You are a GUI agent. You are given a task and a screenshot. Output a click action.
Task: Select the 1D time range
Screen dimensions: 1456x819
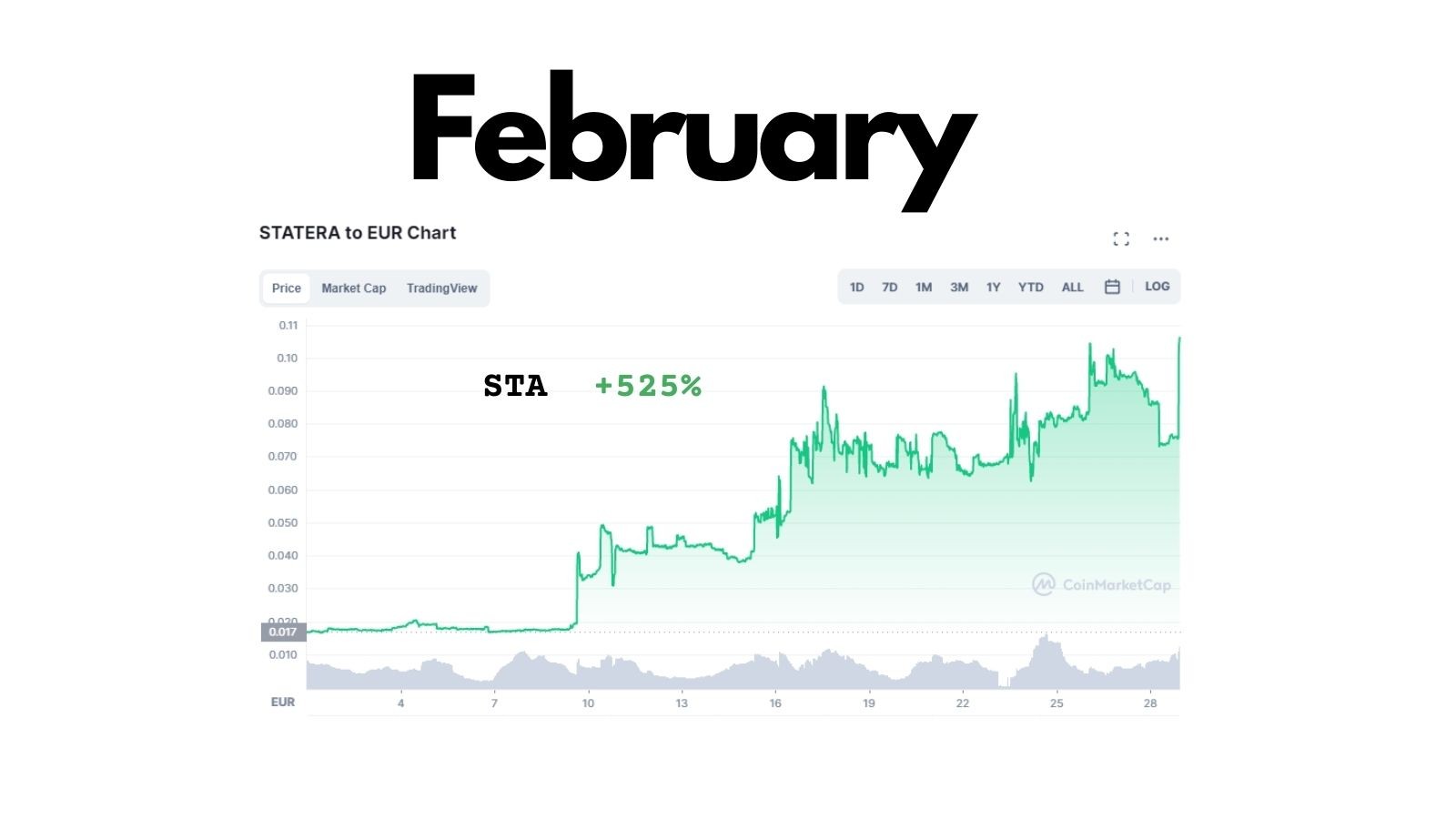point(856,288)
